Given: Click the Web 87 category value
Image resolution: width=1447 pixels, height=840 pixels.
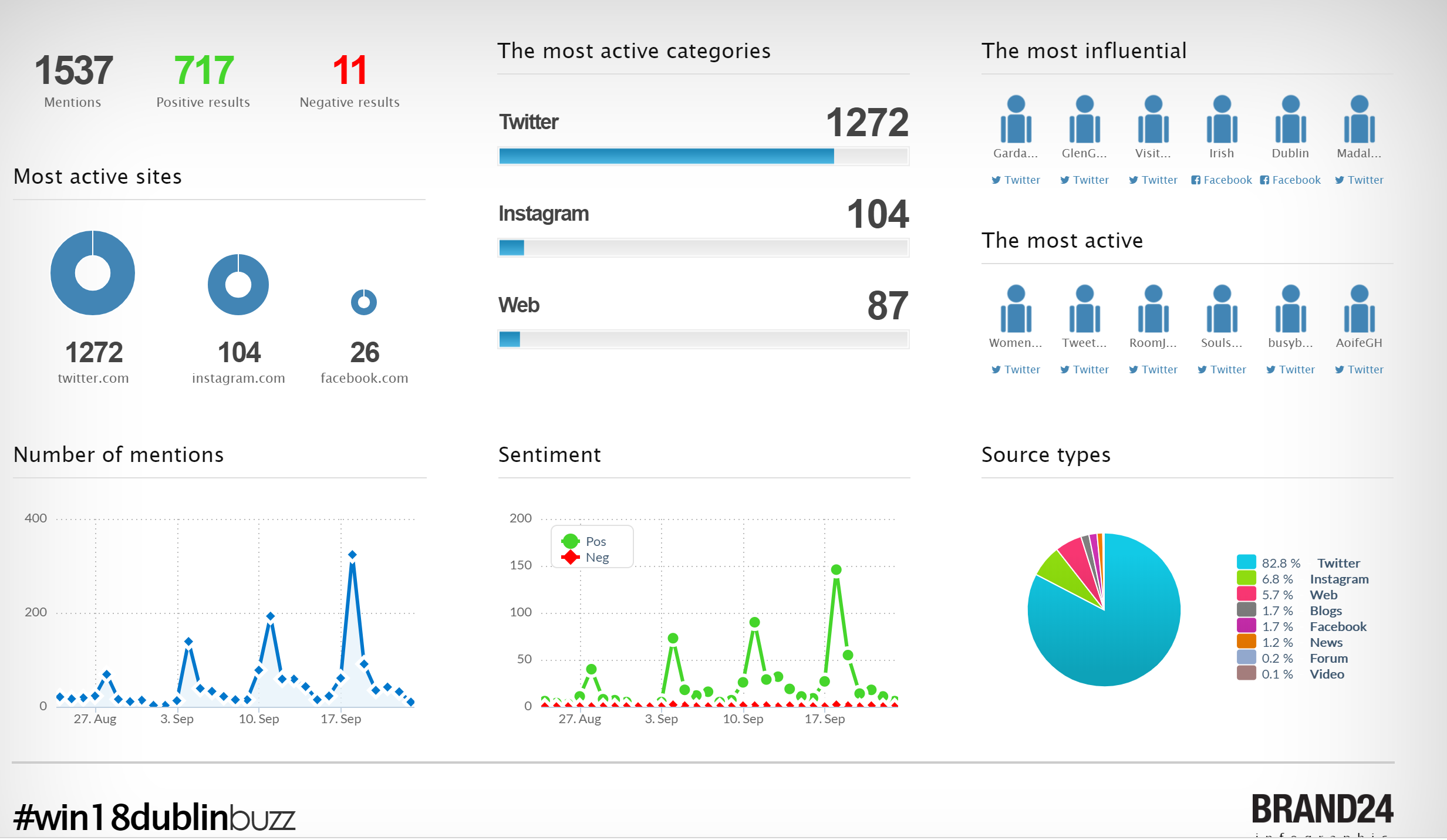Looking at the screenshot, I should coord(888,305).
